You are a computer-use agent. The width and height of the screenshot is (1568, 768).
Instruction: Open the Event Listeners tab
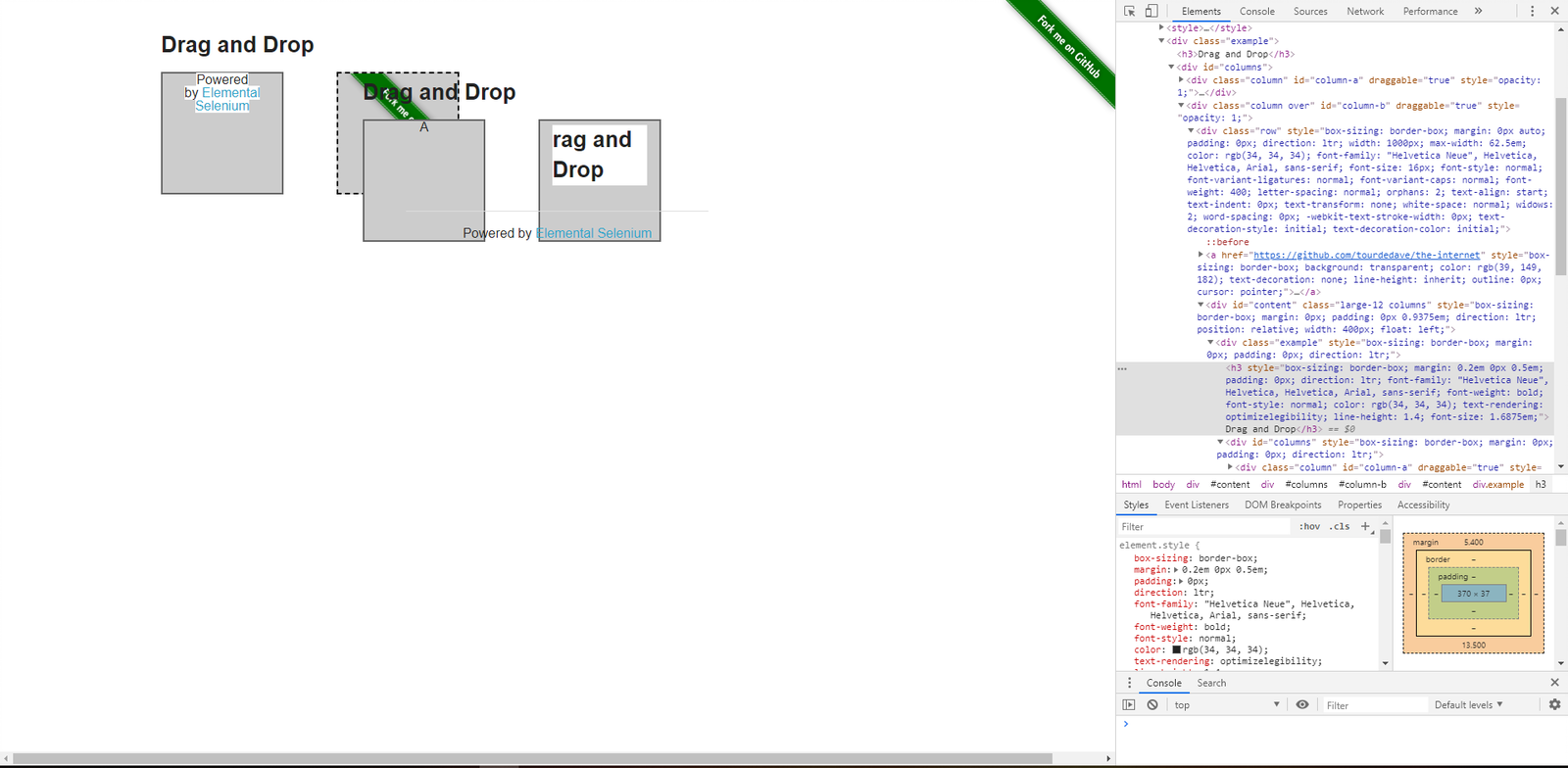(x=1196, y=504)
